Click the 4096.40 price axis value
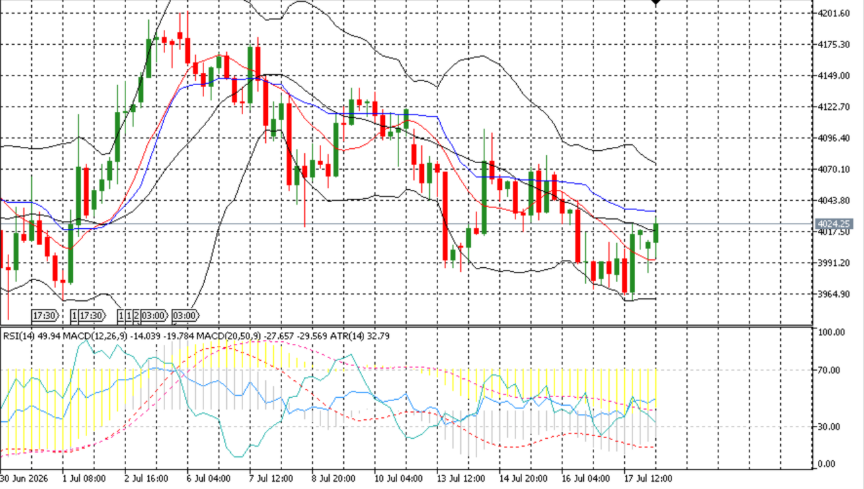 point(834,138)
